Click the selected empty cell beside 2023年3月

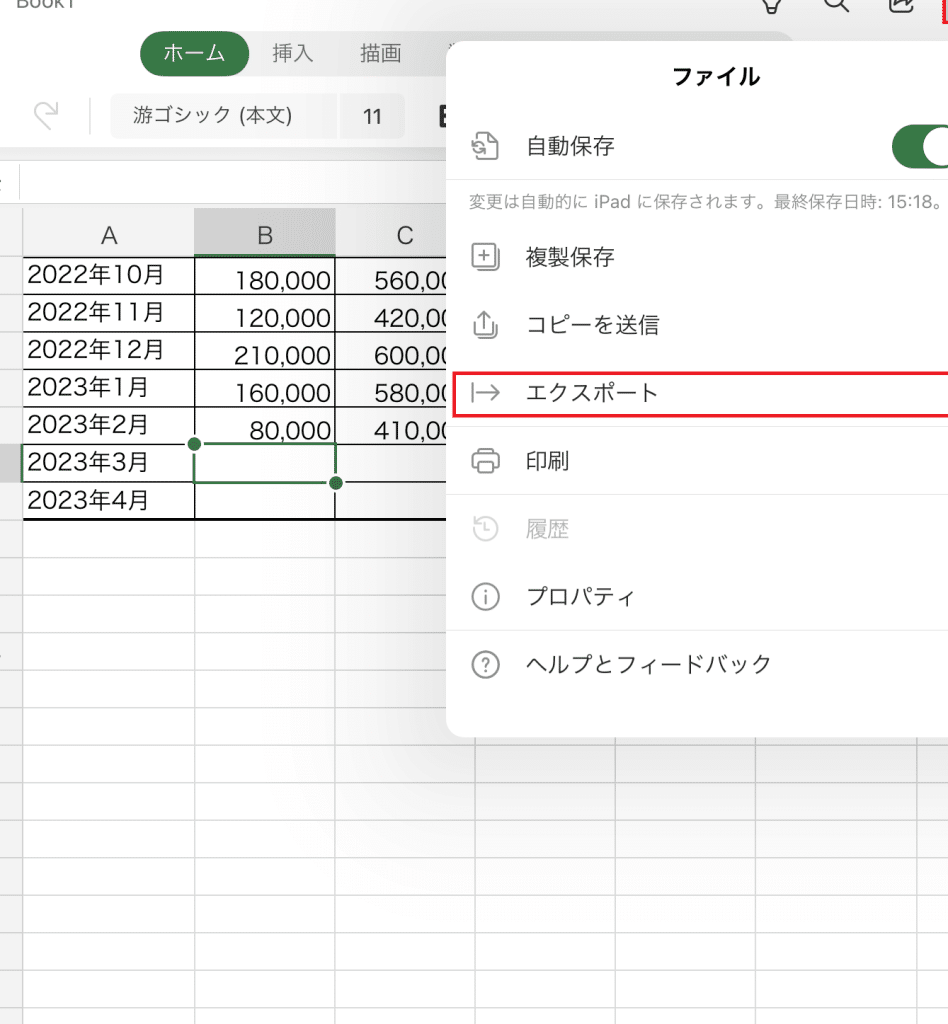pos(264,463)
